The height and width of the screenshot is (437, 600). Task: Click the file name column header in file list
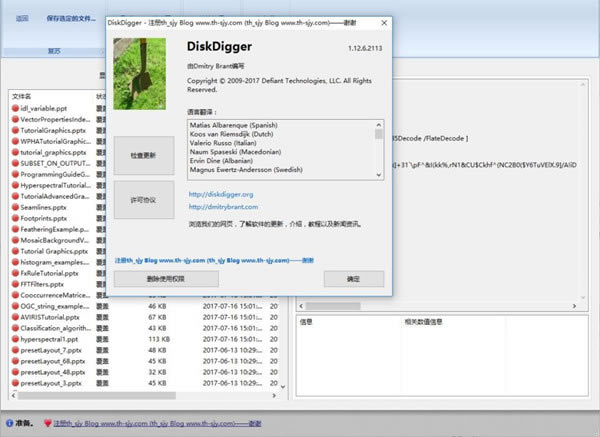(21, 96)
